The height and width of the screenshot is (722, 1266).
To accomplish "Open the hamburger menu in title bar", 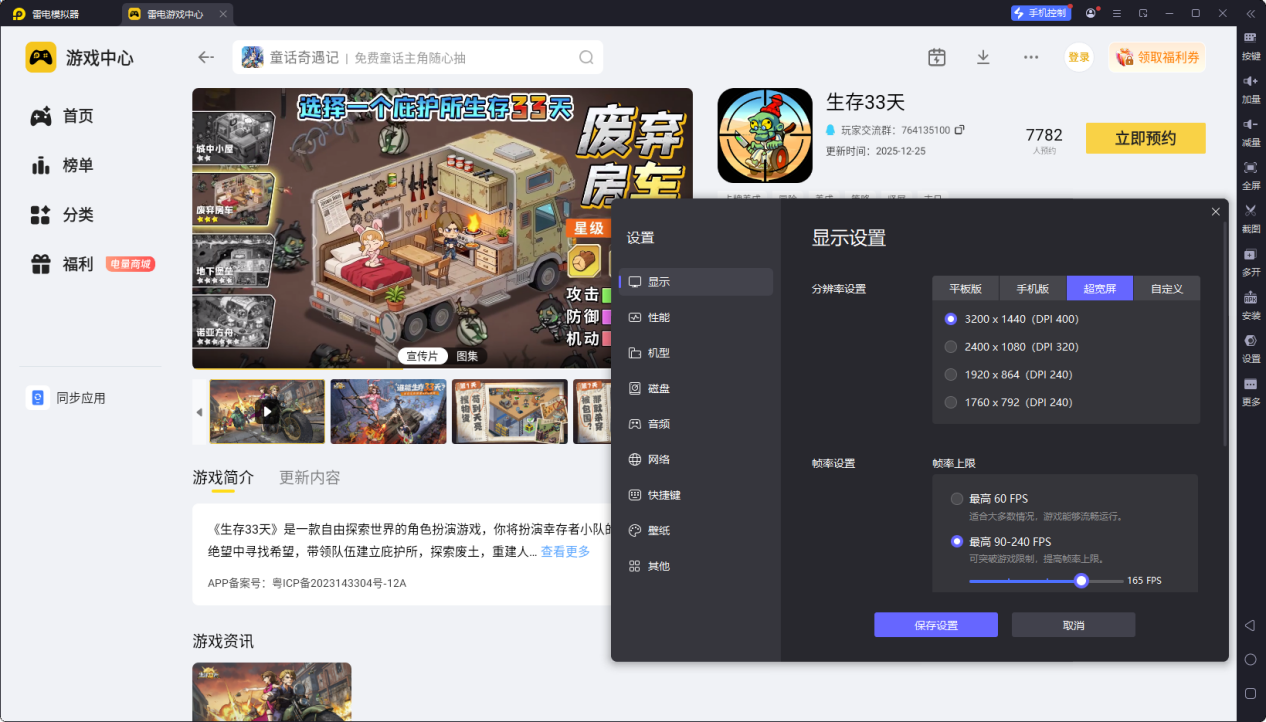I will [1116, 13].
